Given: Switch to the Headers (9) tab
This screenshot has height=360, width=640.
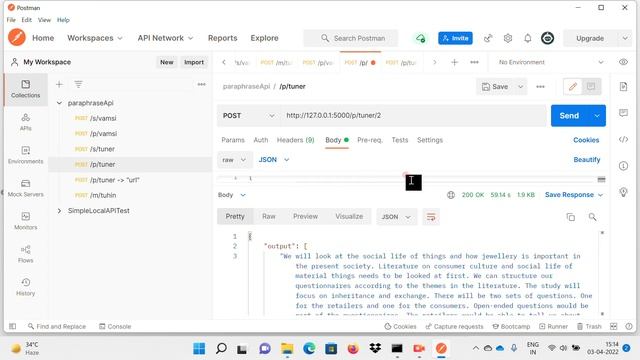Looking at the screenshot, I should click(296, 140).
